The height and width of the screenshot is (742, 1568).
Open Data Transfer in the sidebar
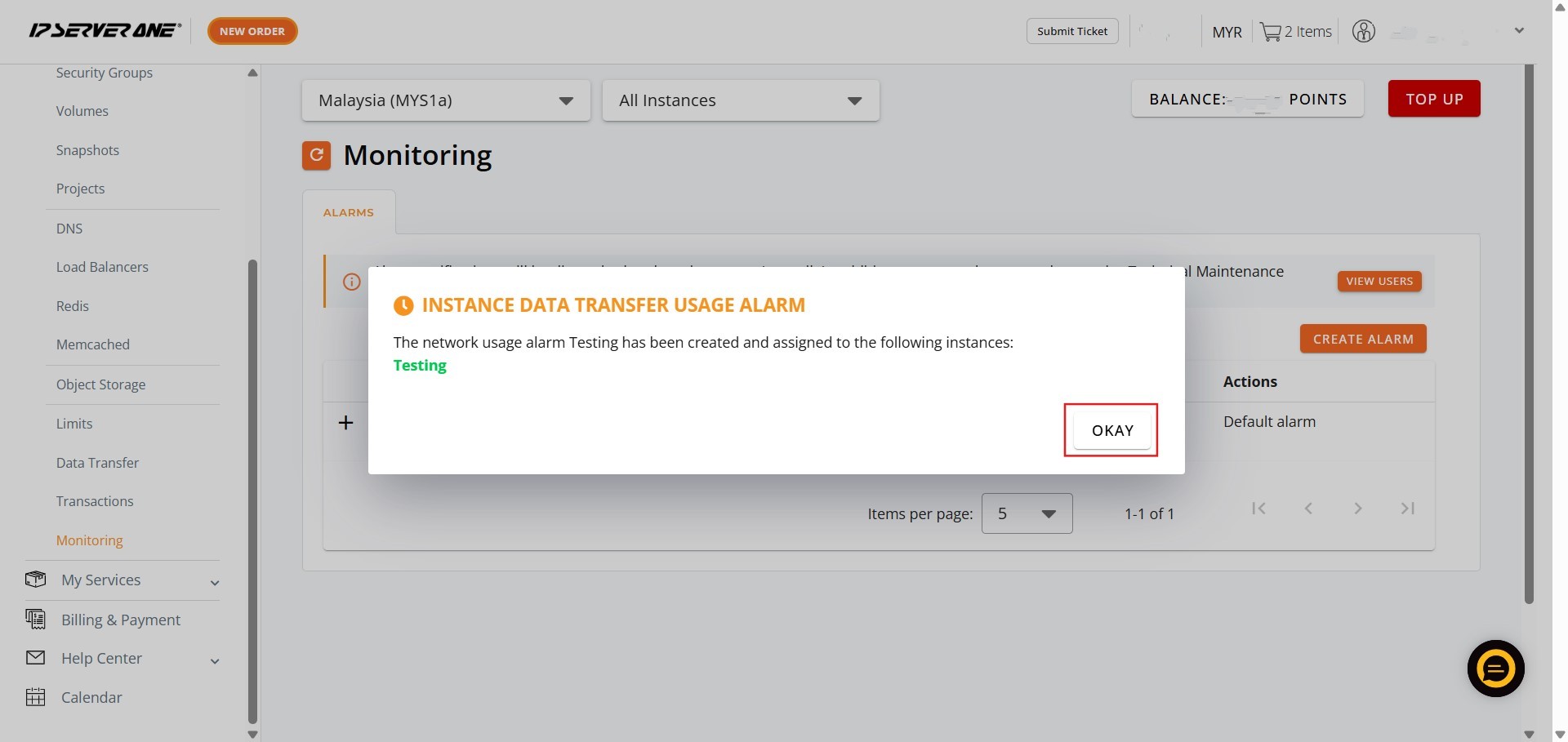coord(97,463)
